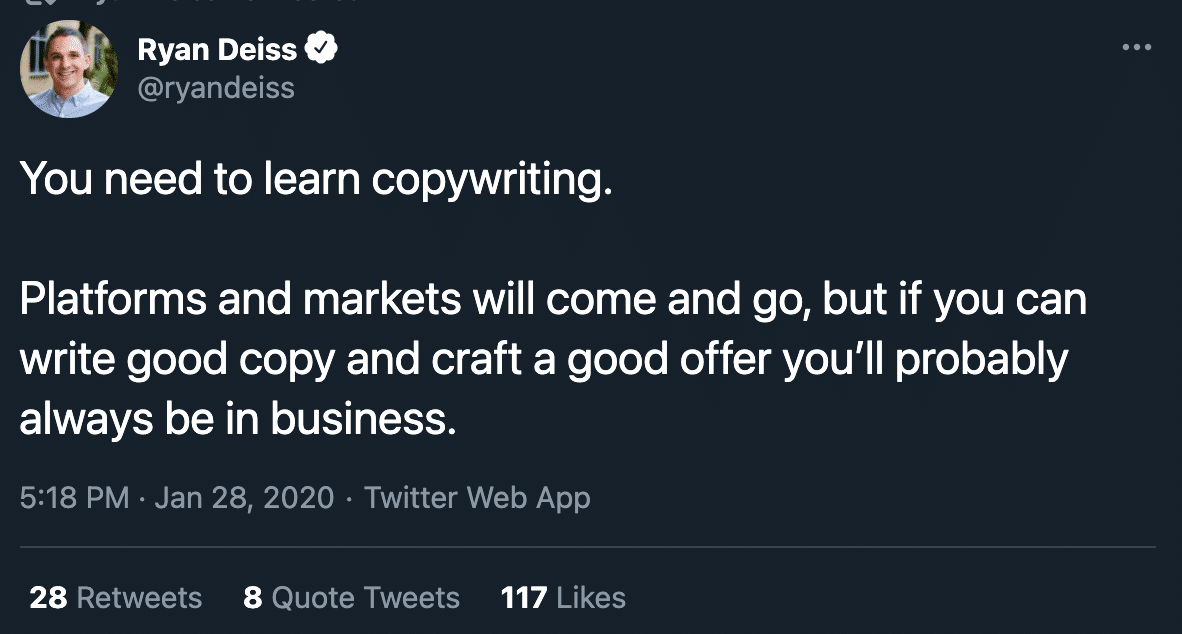1182x634 pixels.
Task: Click the 5:18 PM timestamp
Action: click(x=75, y=498)
